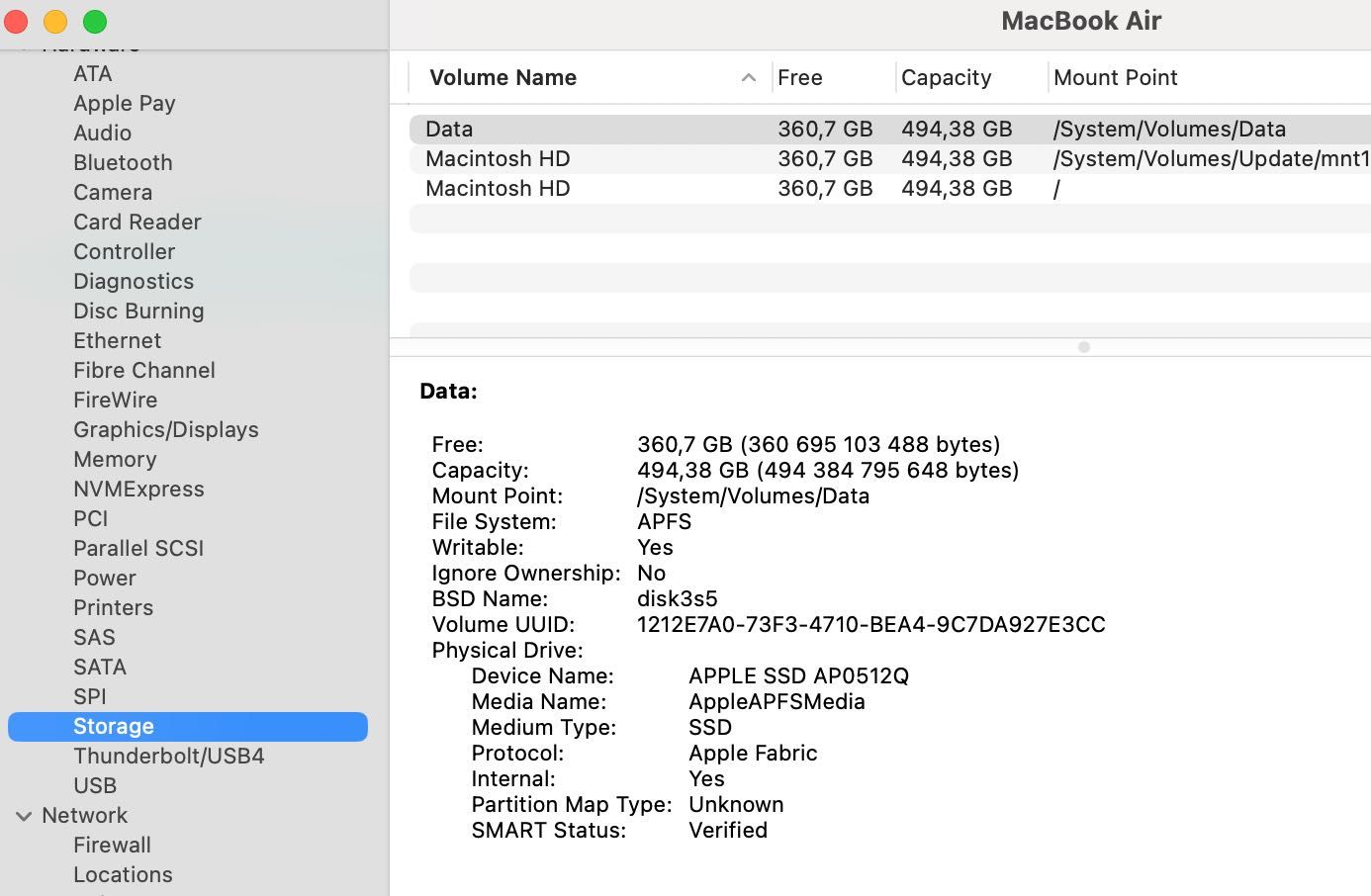Select NVMExpress in the sidebar
Image resolution: width=1371 pixels, height=896 pixels.
pyautogui.click(x=138, y=489)
